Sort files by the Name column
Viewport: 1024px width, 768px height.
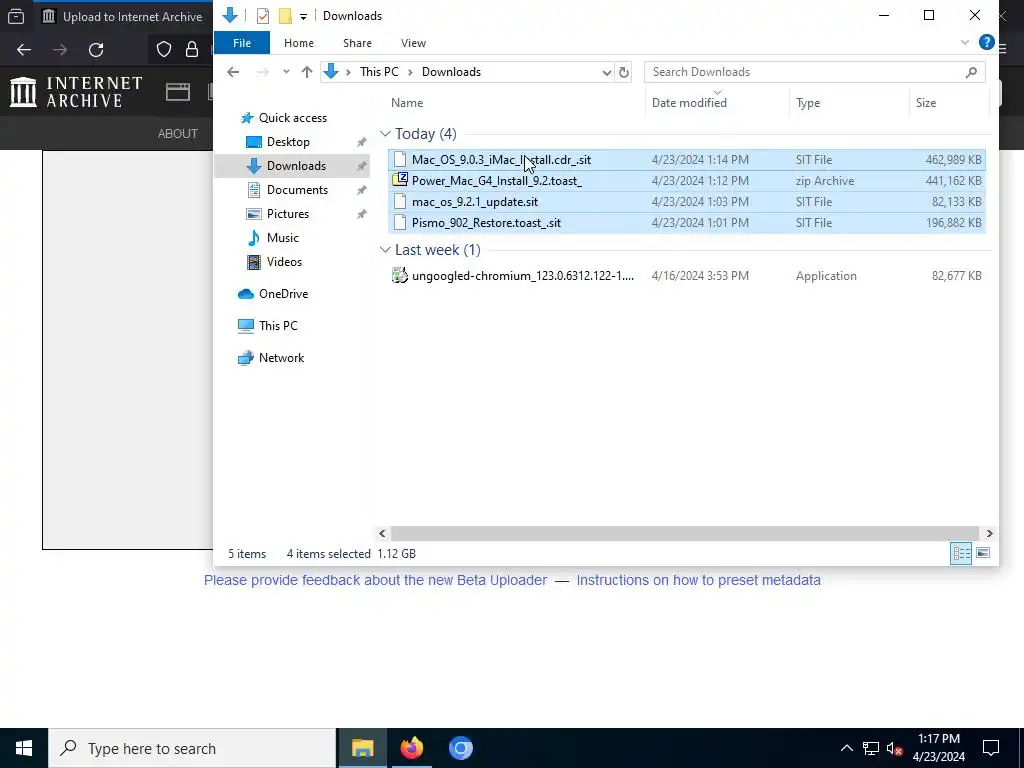coord(407,103)
